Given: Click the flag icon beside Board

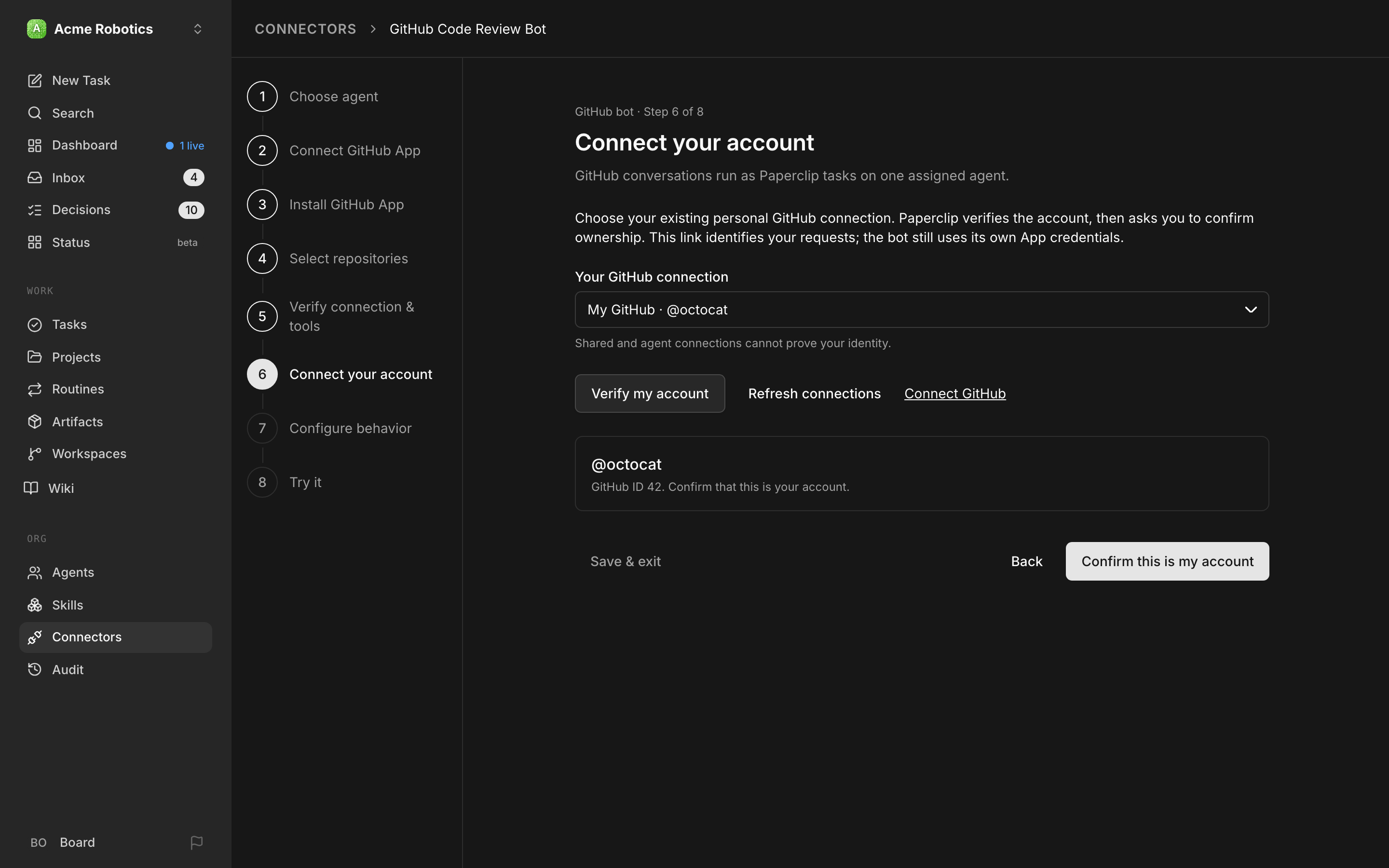Looking at the screenshot, I should point(196,842).
